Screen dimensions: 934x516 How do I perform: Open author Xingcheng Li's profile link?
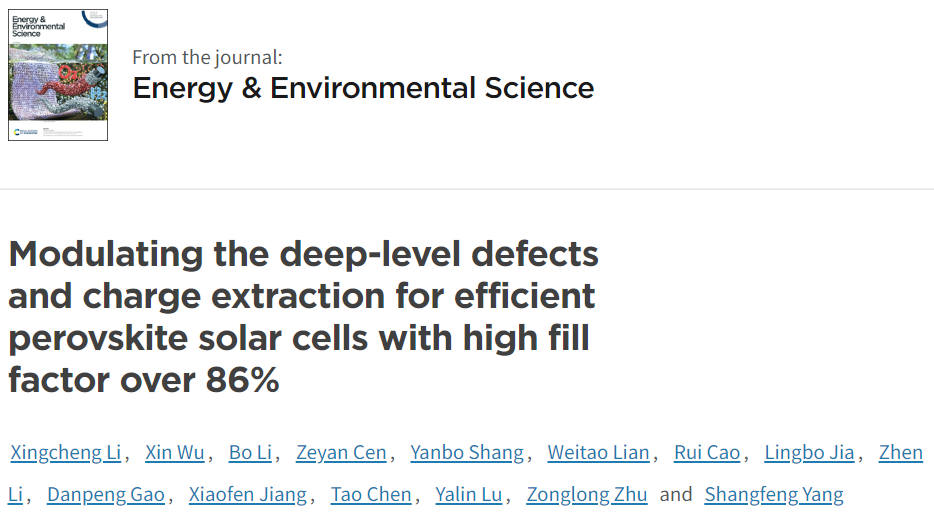pyautogui.click(x=66, y=453)
